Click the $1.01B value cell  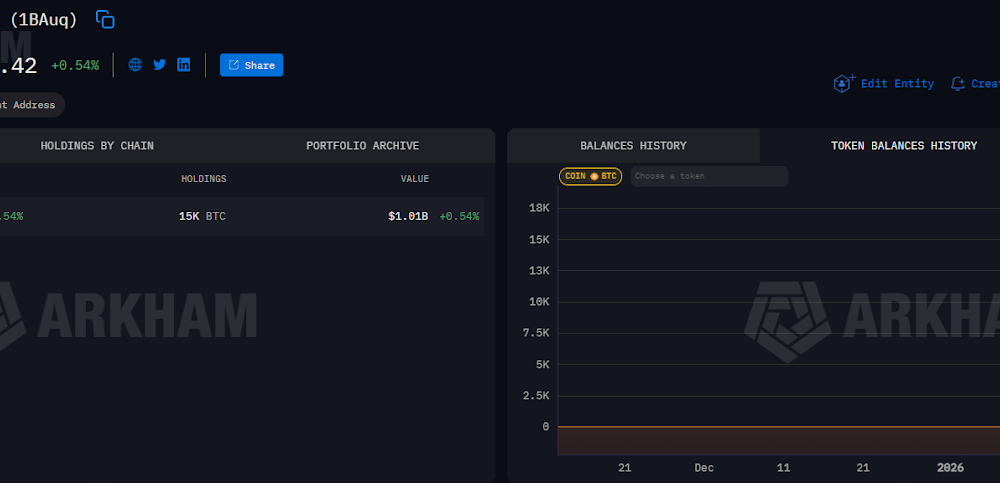408,216
